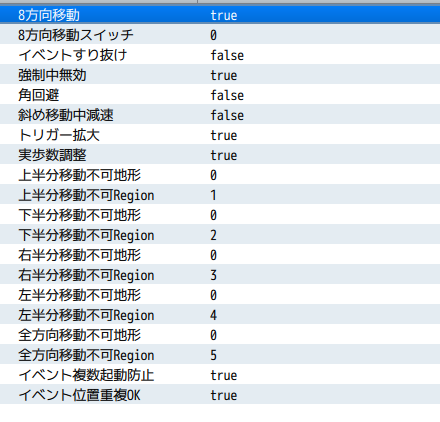The image size is (440, 422).
Task: Select the 8方向移動スイッチ parameter
Action: coord(76,35)
